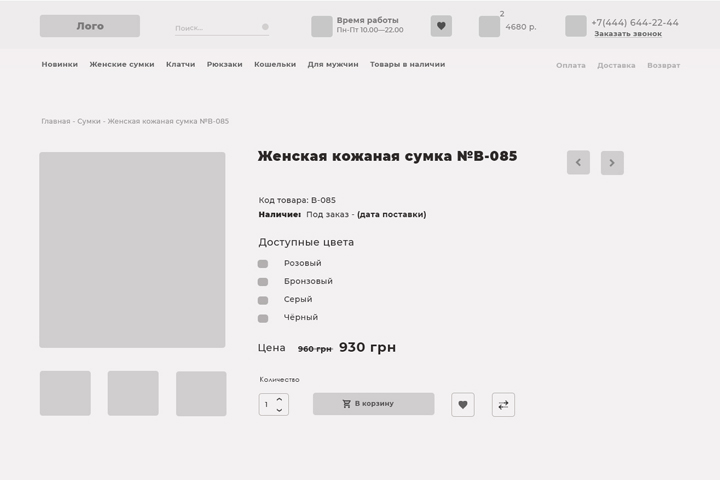Click the Заказать звонок link
The width and height of the screenshot is (720, 480).
tap(628, 34)
